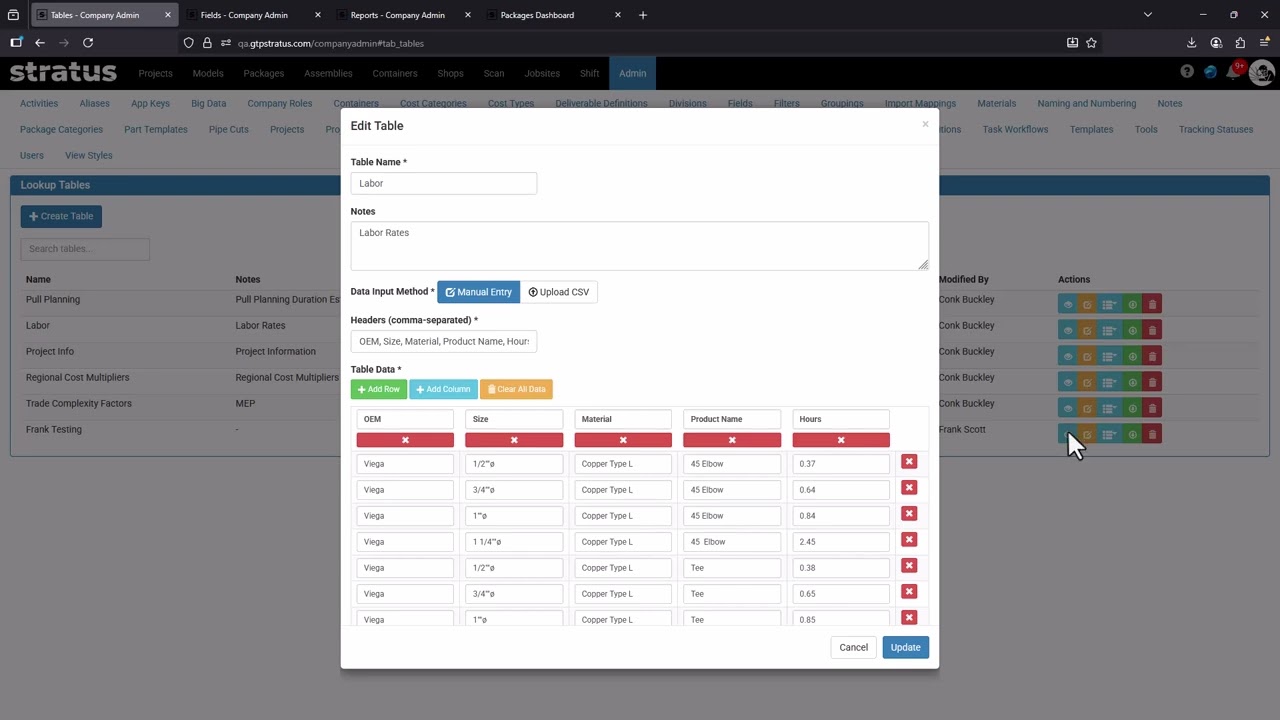Delete the row with Hours 2.45
This screenshot has height=720, width=1280.
(x=909, y=540)
